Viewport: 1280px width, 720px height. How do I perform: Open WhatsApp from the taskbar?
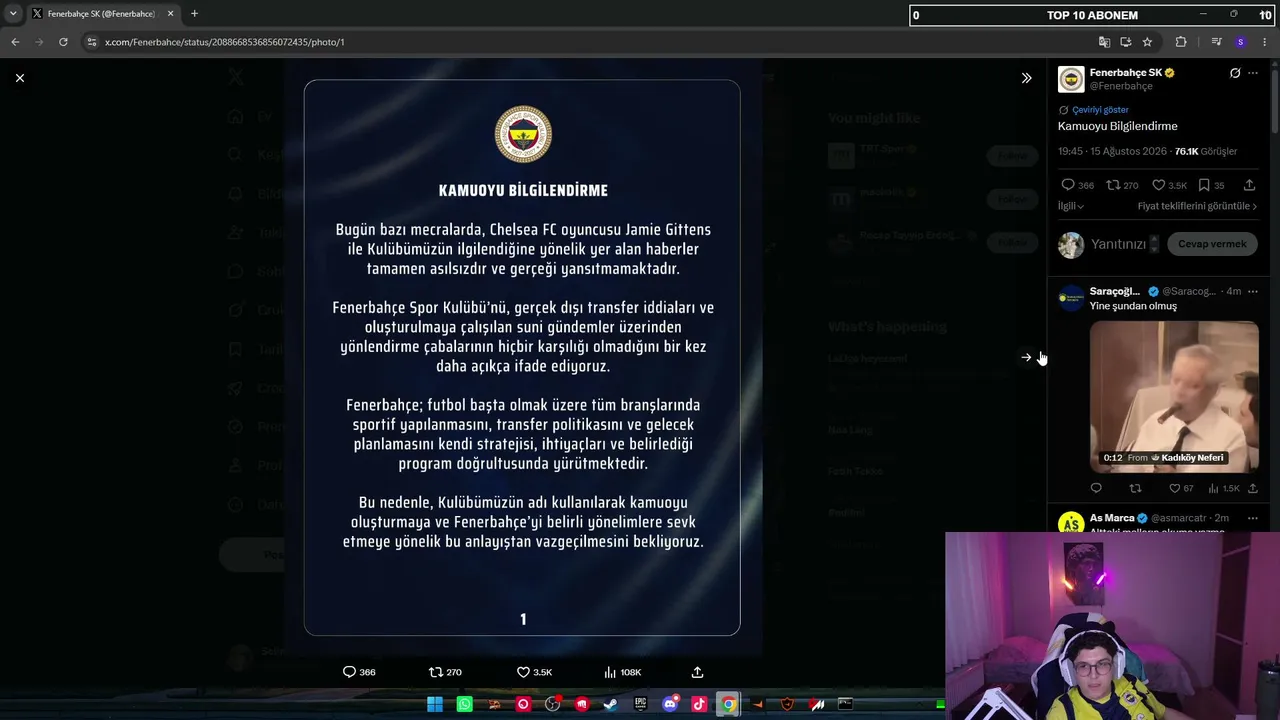pos(465,704)
